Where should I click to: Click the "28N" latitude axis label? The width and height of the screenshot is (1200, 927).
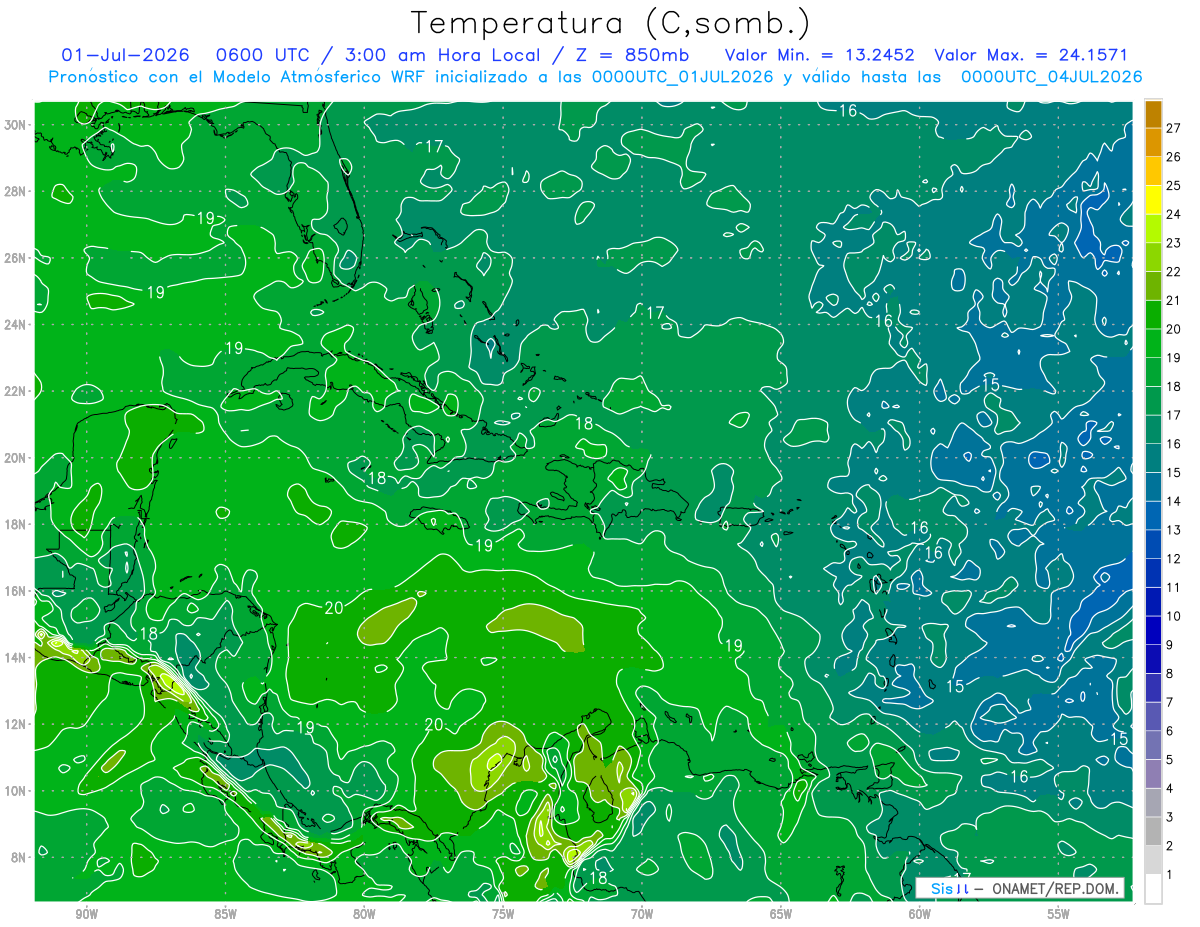coord(17,191)
